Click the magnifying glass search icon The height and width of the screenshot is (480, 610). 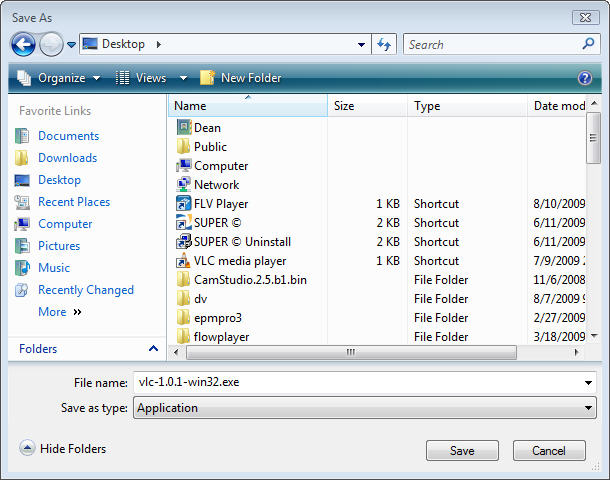pos(589,44)
